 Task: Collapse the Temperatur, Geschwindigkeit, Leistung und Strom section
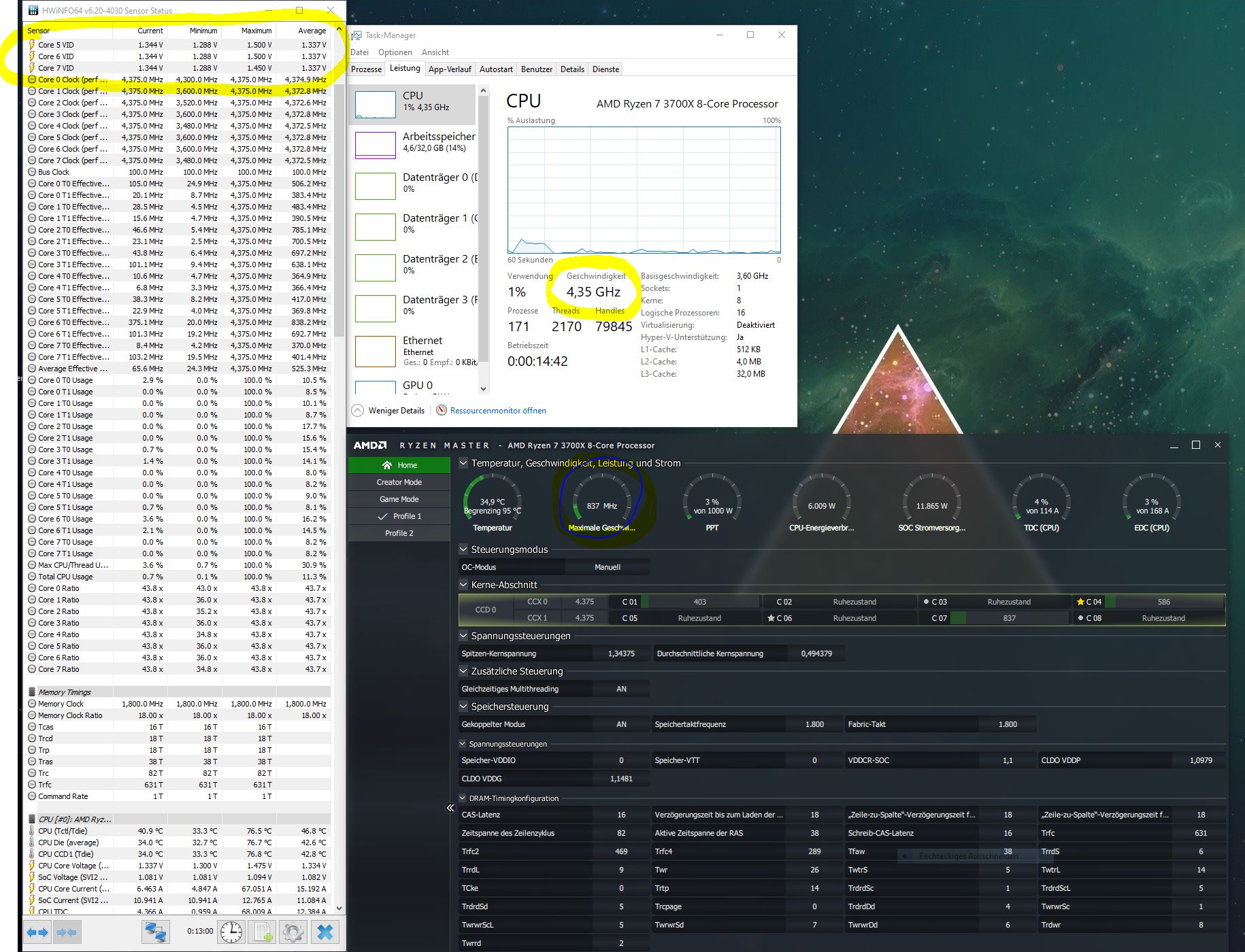click(463, 463)
